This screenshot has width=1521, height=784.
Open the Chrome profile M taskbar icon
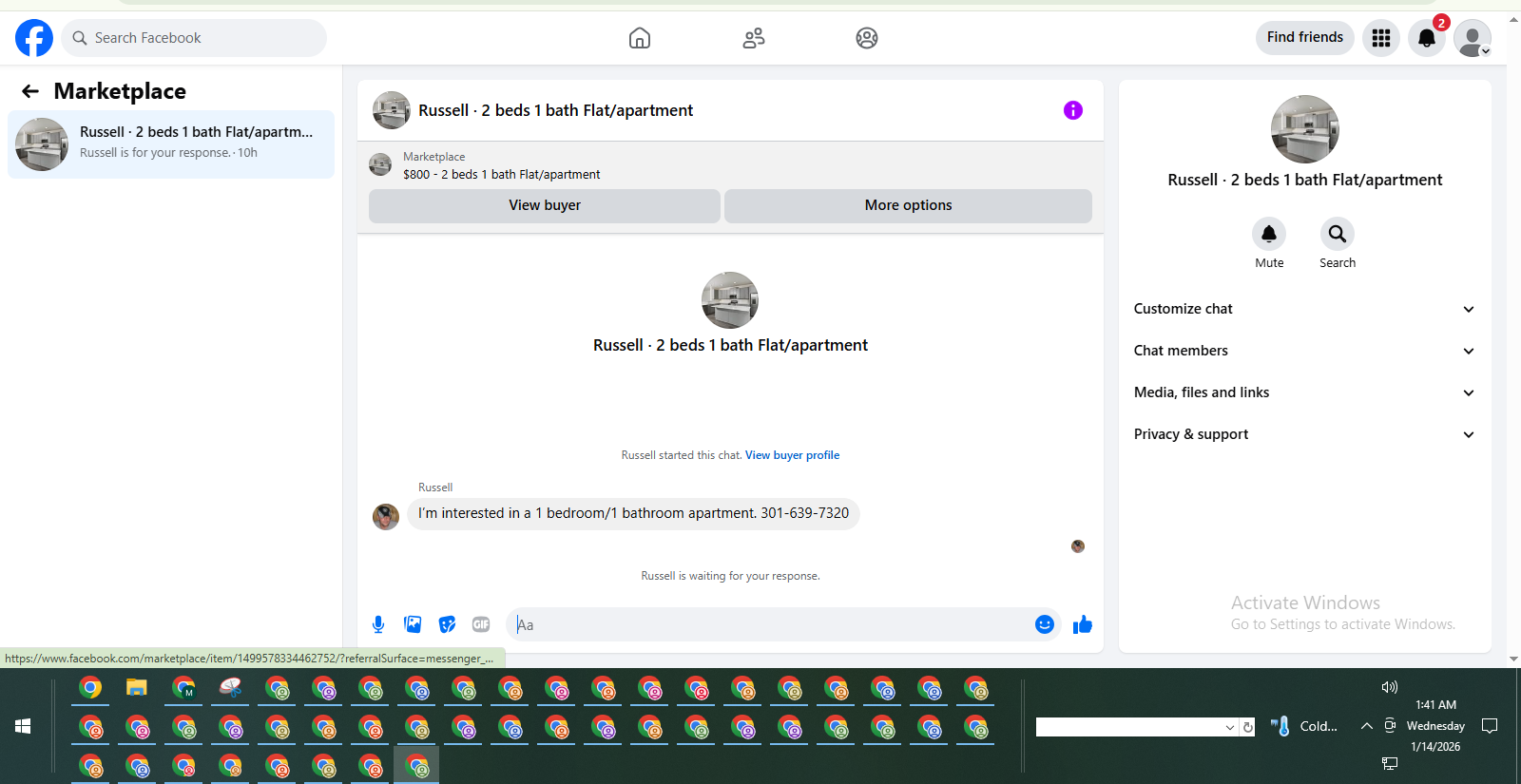coord(183,687)
